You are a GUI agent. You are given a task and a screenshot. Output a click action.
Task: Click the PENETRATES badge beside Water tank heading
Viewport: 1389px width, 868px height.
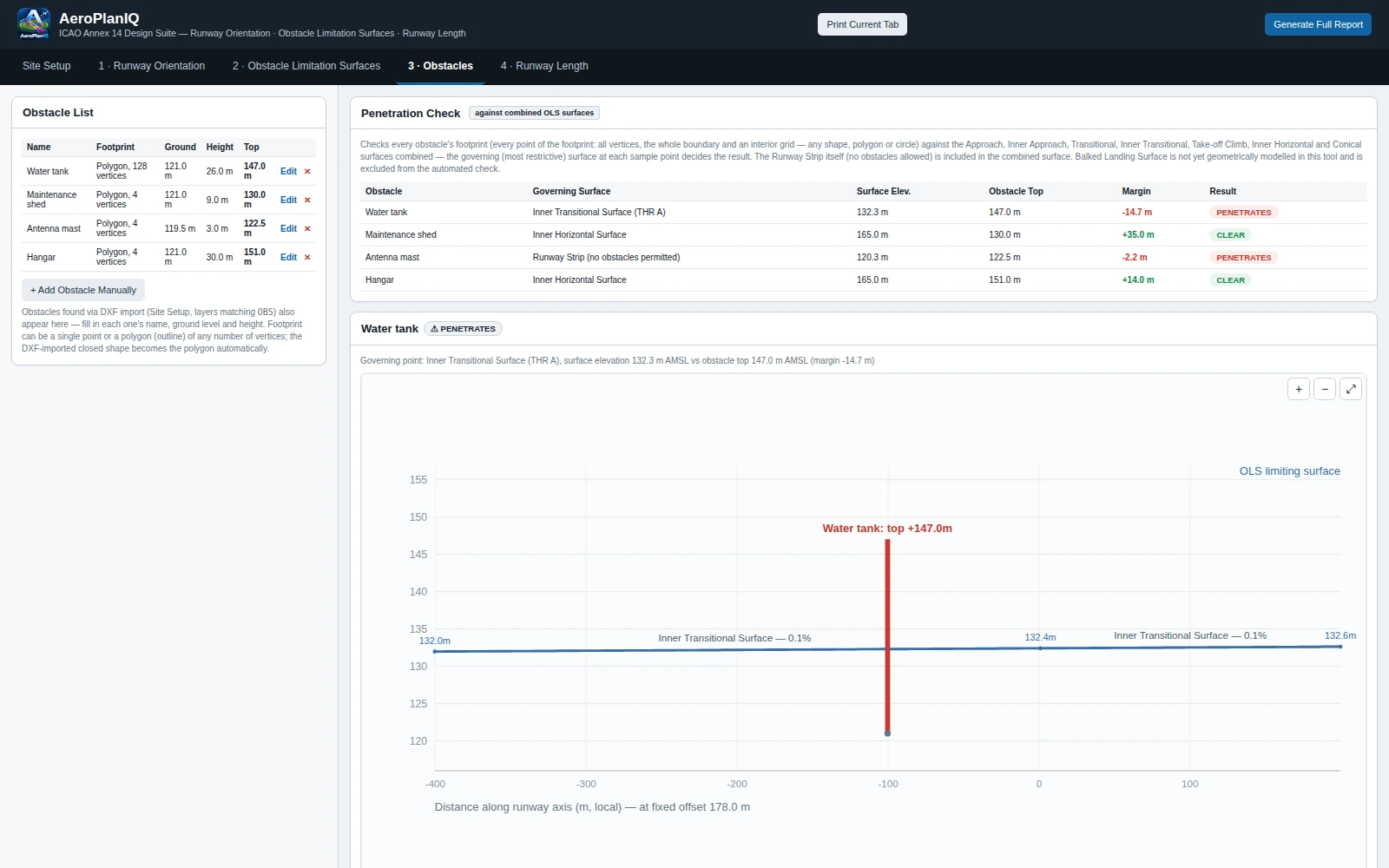tap(463, 329)
